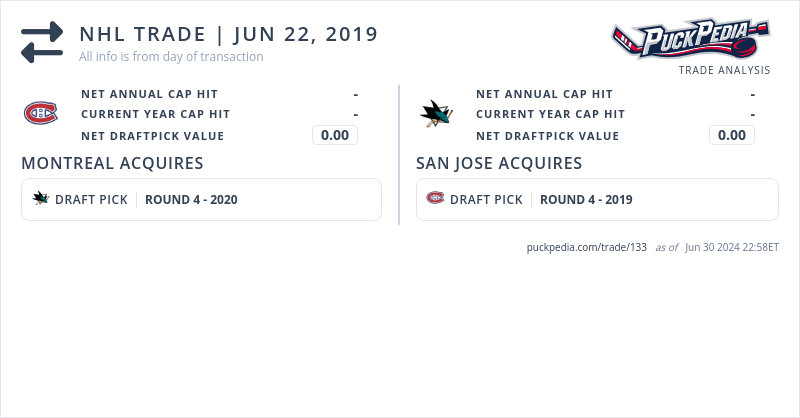Click the NHL TRADE | JUN 22, 2019 title
The image size is (800, 418).
click(x=229, y=34)
